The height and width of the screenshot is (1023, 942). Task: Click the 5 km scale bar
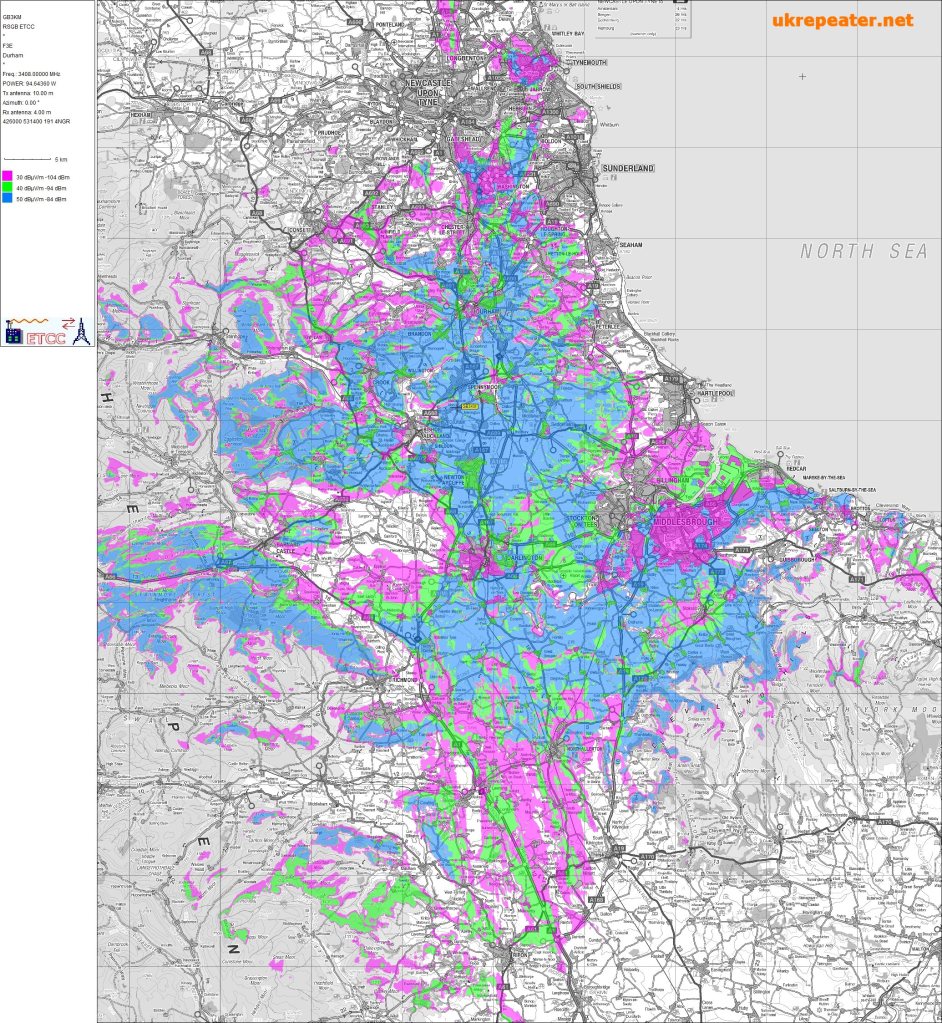[x=27, y=159]
